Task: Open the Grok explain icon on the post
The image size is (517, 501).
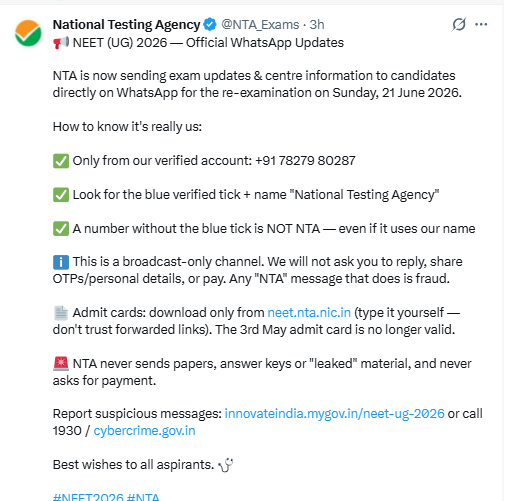Action: [459, 24]
